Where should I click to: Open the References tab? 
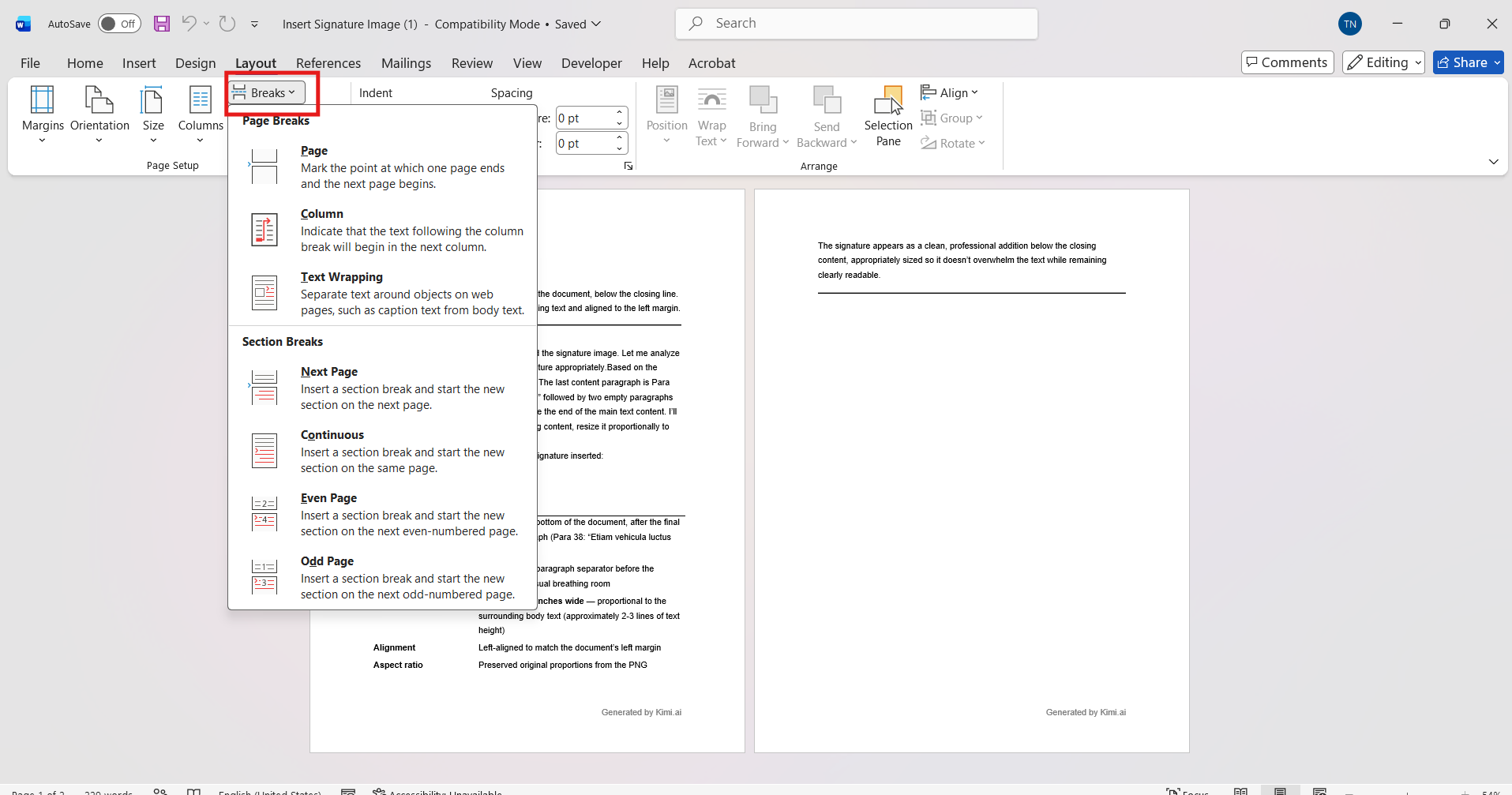click(x=328, y=63)
